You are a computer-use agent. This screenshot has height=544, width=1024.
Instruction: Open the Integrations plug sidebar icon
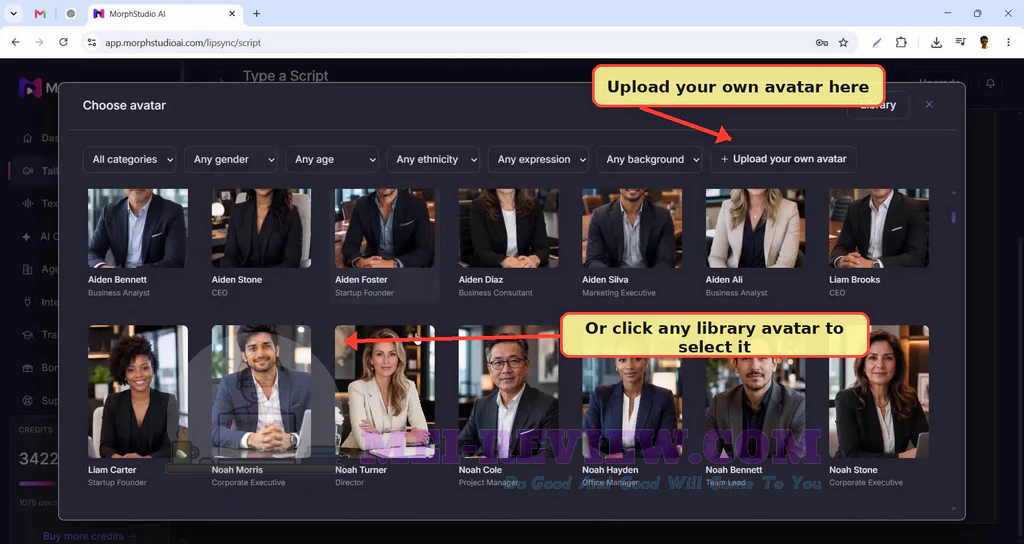tap(27, 302)
